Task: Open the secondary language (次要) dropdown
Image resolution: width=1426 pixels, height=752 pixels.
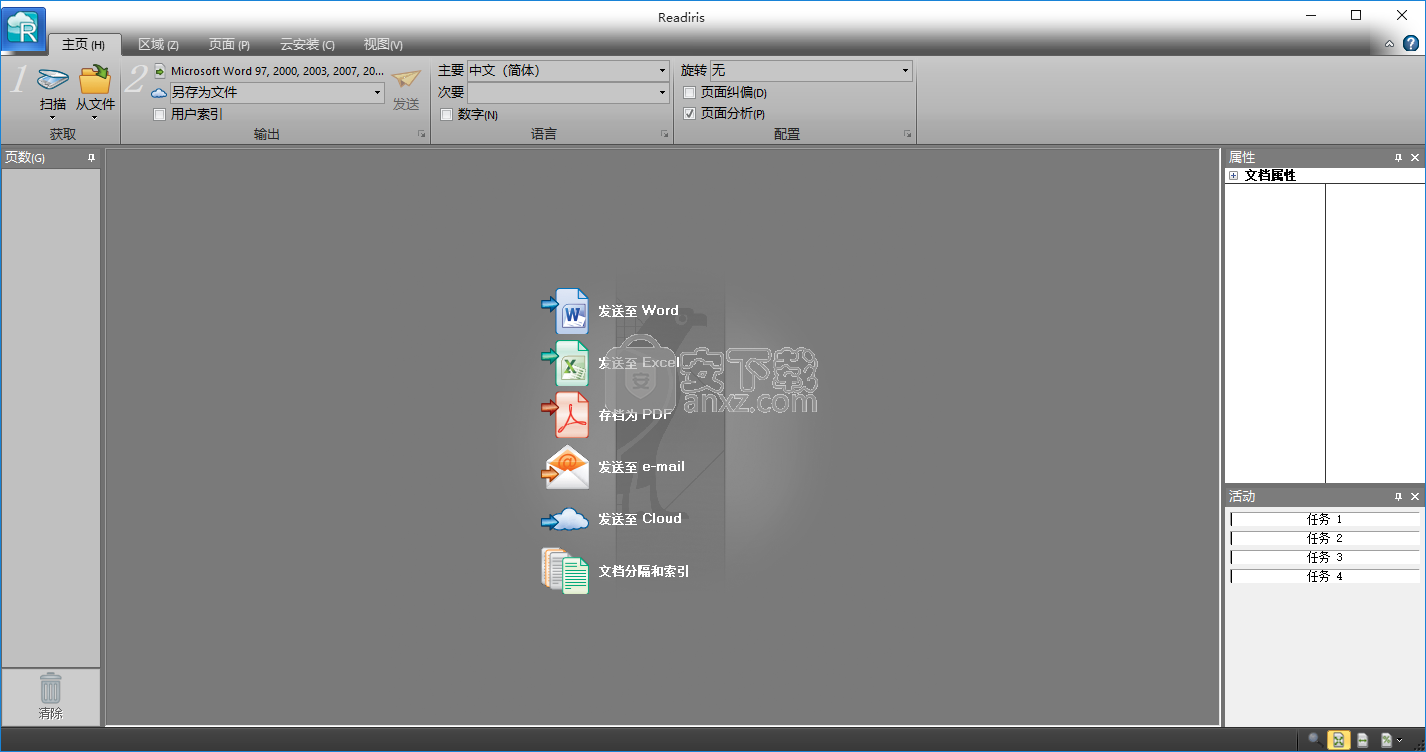Action: 662,92
